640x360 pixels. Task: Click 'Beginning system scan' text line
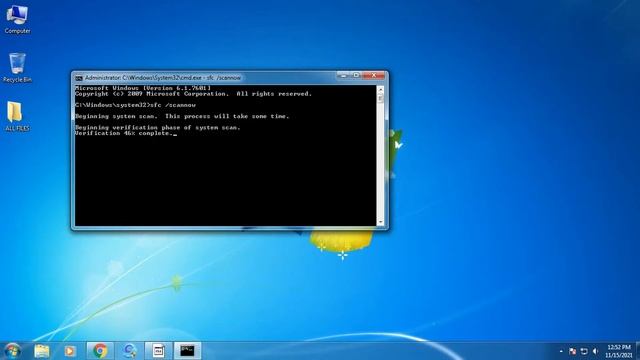(x=182, y=116)
